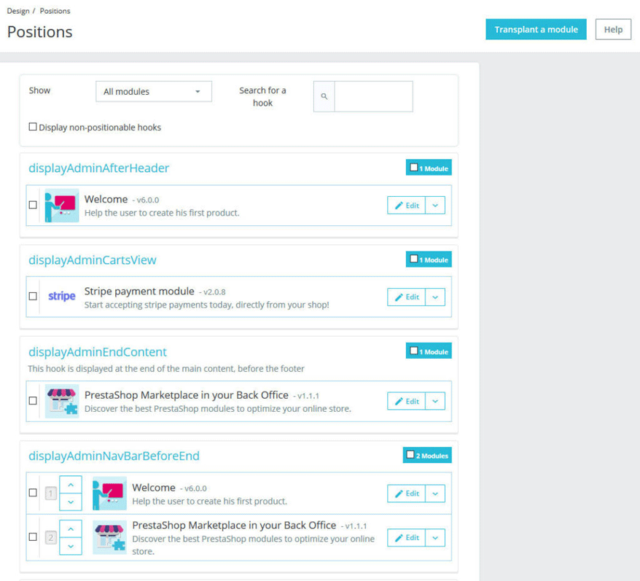Select all modules in displayAdminNavBarBeforeEnd hook
This screenshot has height=581, width=640.
tap(410, 455)
